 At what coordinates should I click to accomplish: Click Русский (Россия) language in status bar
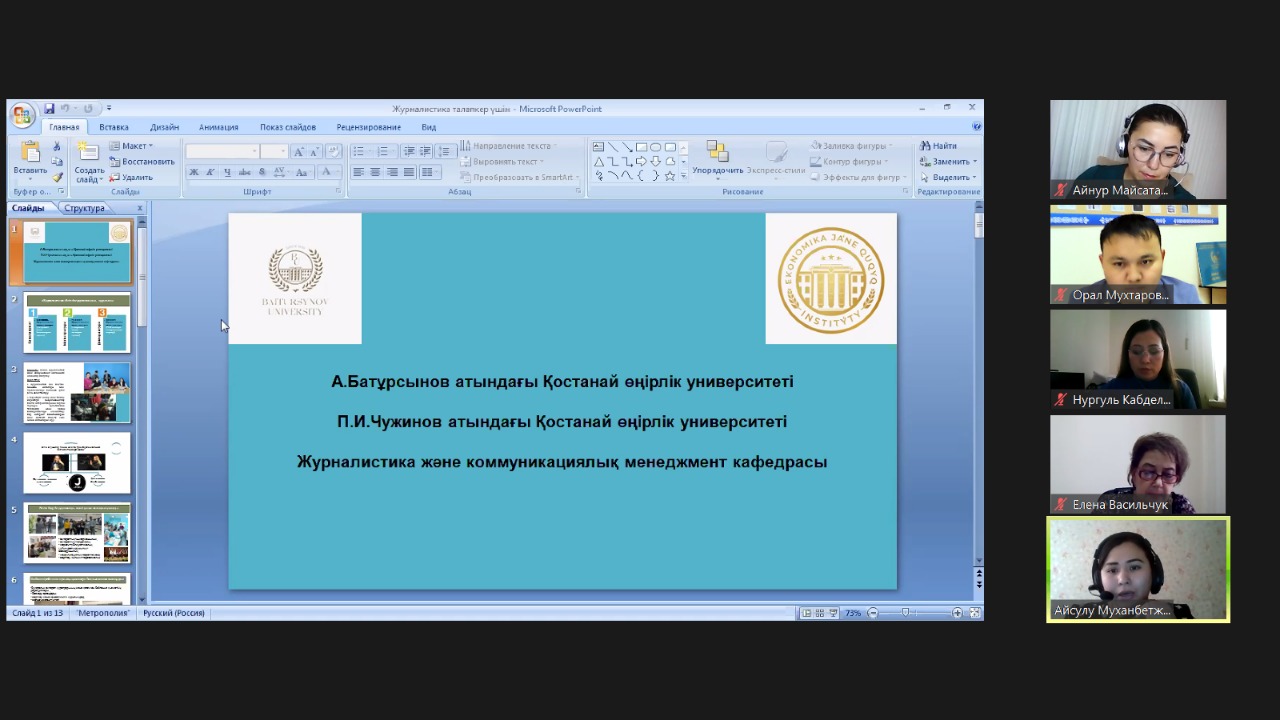173,613
